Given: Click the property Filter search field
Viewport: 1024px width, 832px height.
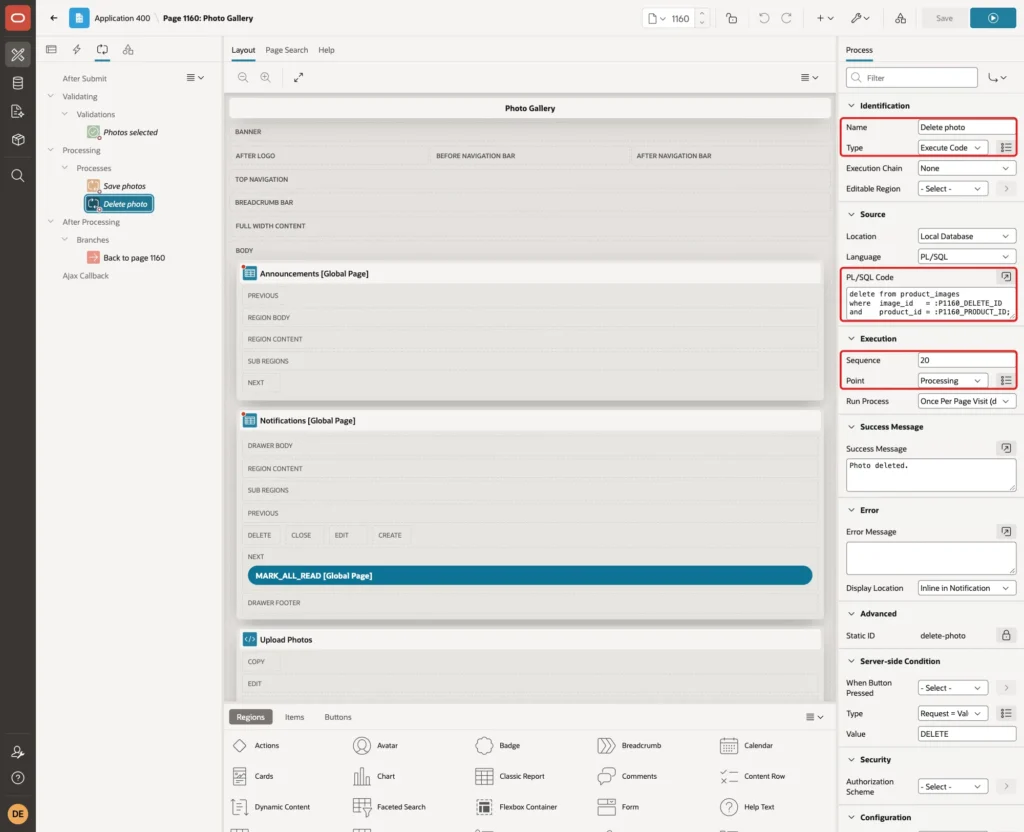Looking at the screenshot, I should [x=912, y=78].
